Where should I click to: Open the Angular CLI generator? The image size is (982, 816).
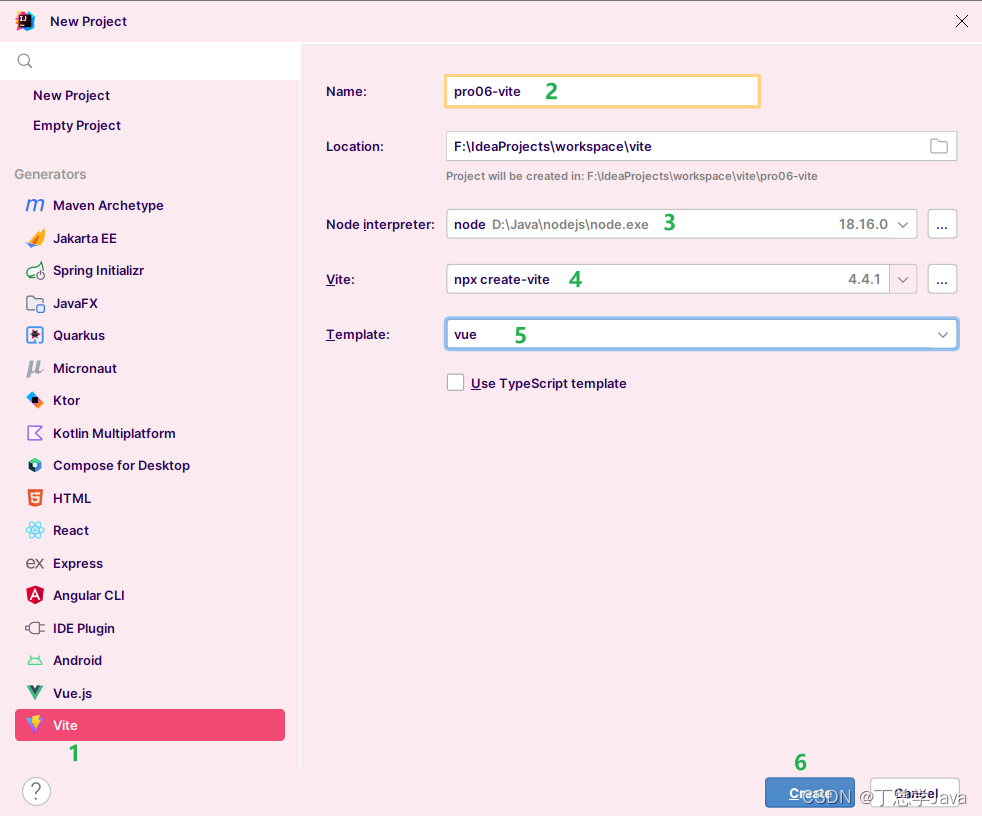88,595
